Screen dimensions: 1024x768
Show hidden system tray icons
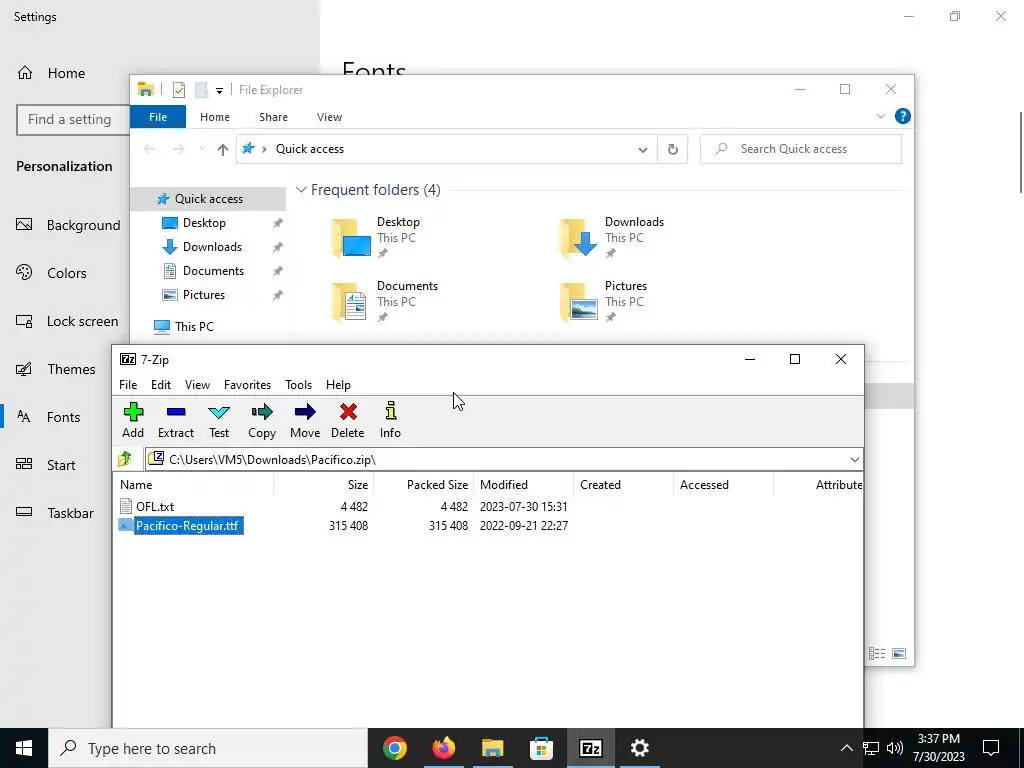(x=846, y=748)
